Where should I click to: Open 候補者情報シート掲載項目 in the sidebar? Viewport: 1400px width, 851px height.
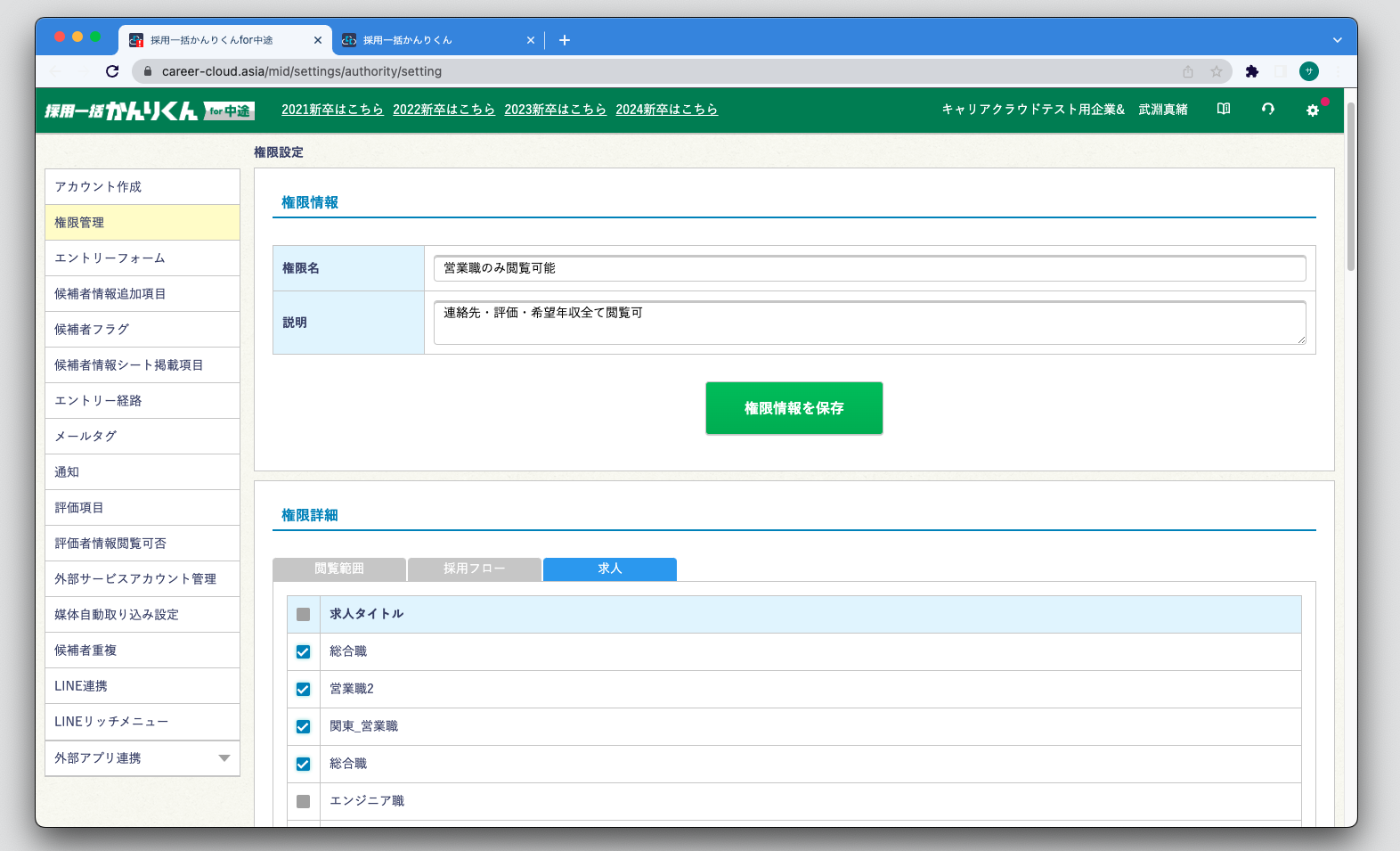pyautogui.click(x=142, y=365)
